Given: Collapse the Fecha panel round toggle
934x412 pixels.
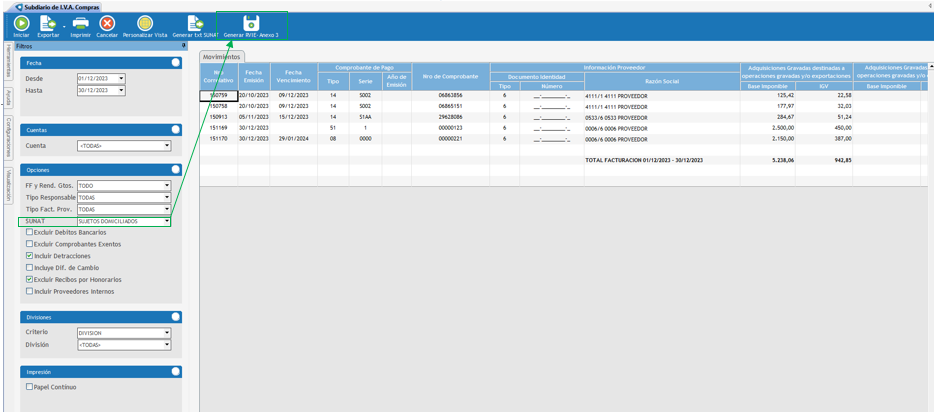Looking at the screenshot, I should pyautogui.click(x=175, y=63).
